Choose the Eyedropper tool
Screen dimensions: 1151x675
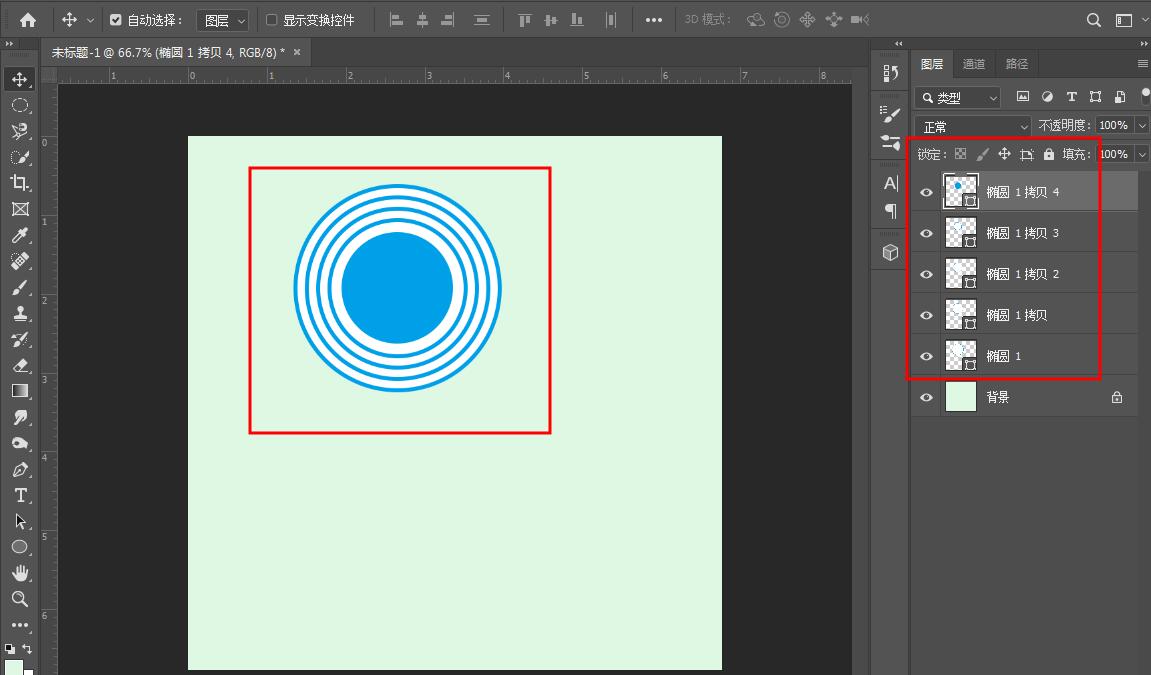(x=20, y=235)
